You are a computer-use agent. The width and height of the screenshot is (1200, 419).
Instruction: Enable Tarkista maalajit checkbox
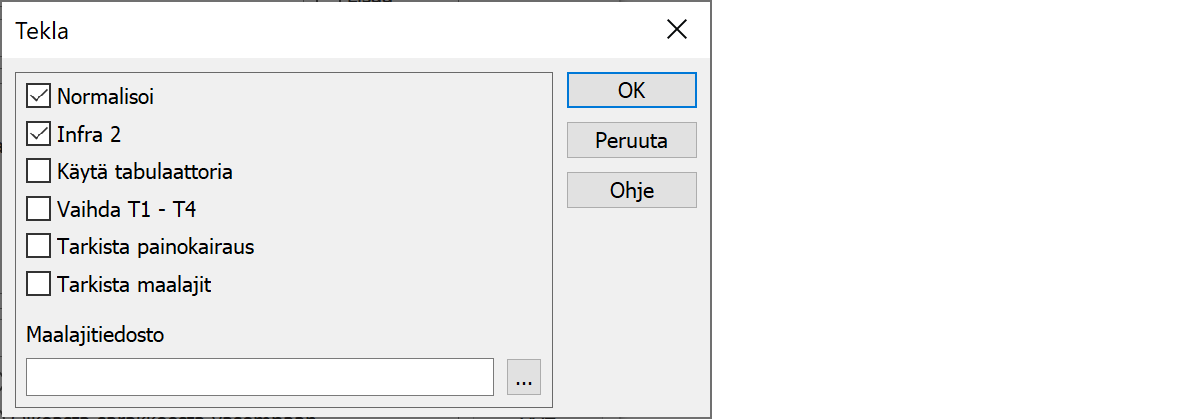click(x=39, y=283)
